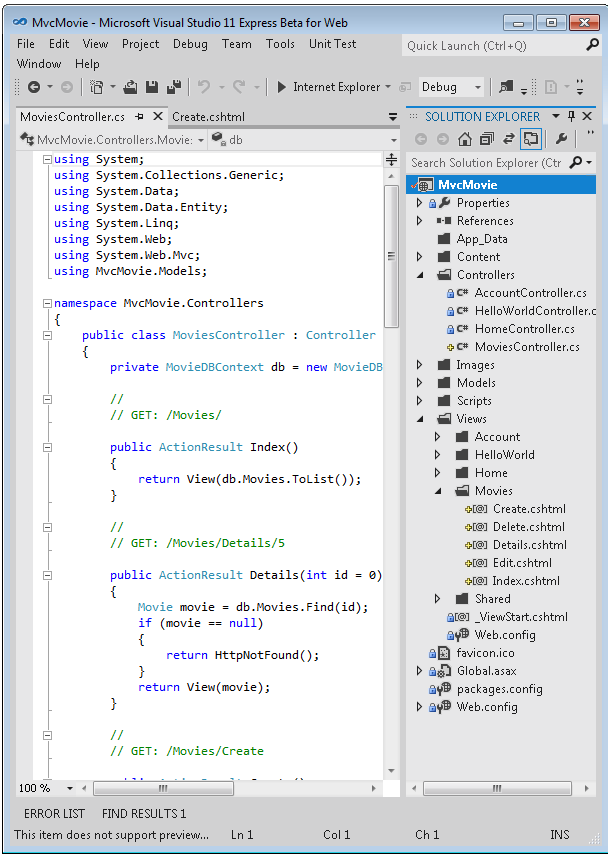Click the New Project toolbar icon
This screenshot has width=608, height=857.
coord(97,87)
